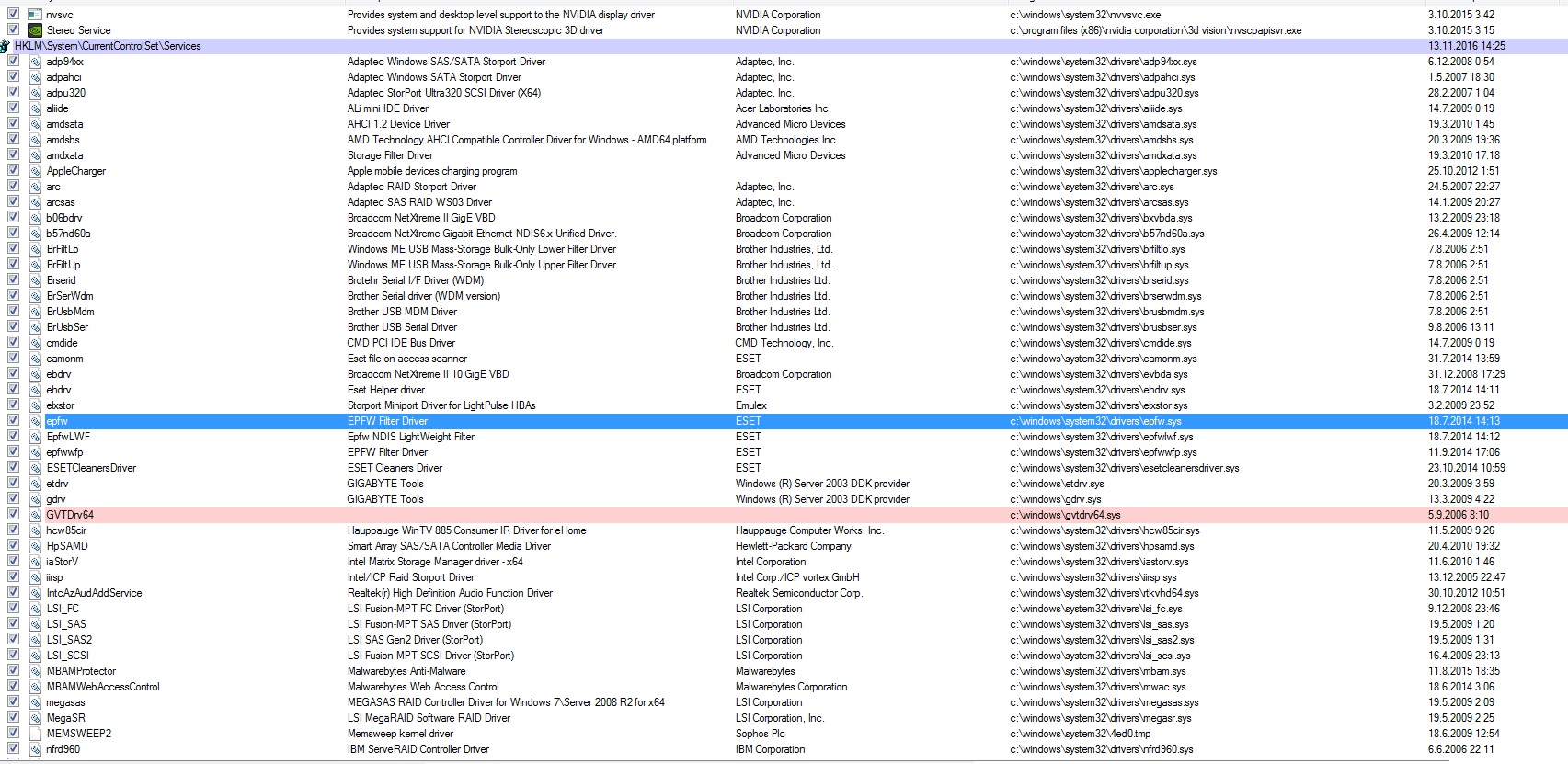Select the arcsas driver icon

[35, 202]
